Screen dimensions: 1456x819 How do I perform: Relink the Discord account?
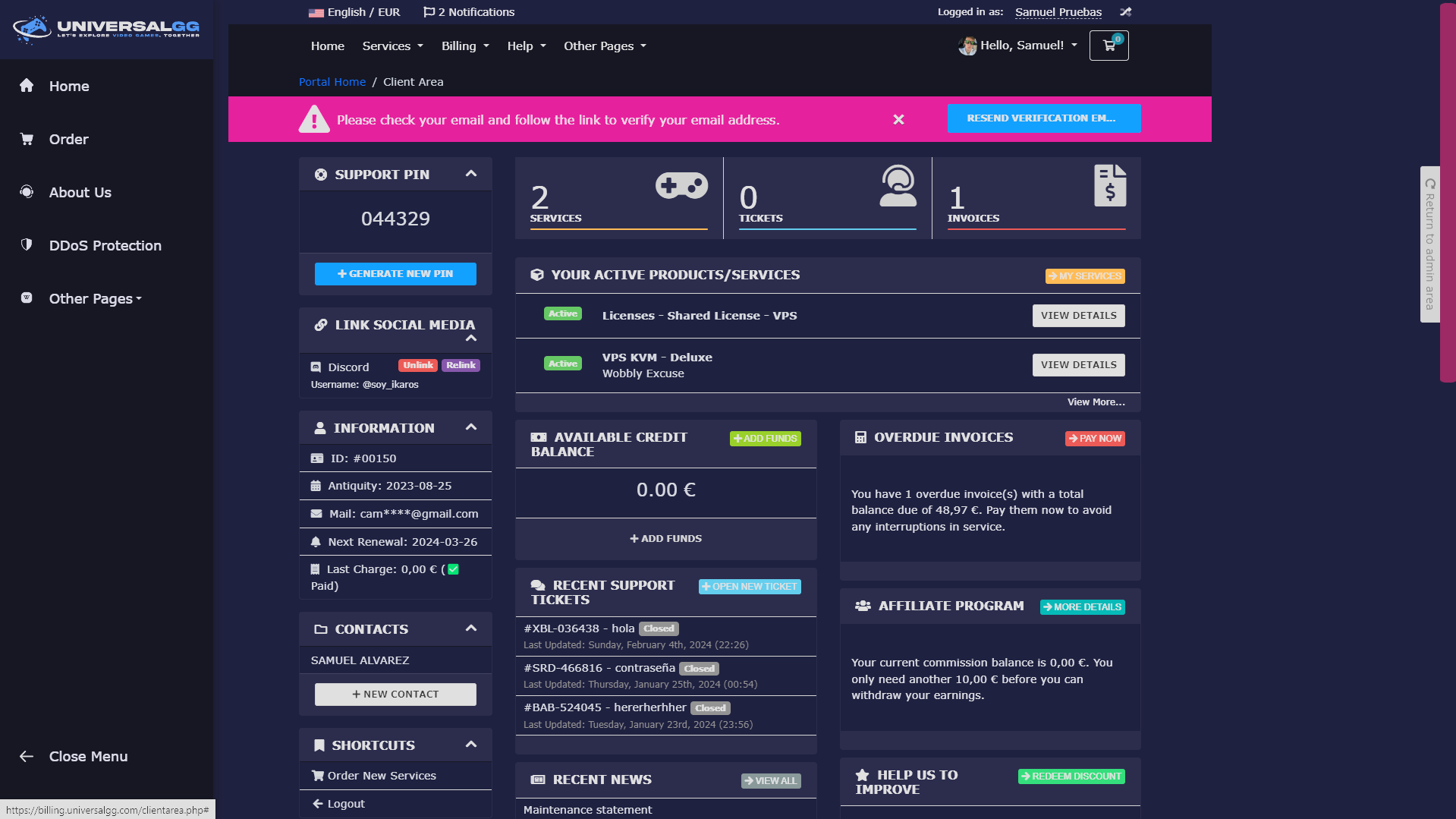tap(461, 365)
